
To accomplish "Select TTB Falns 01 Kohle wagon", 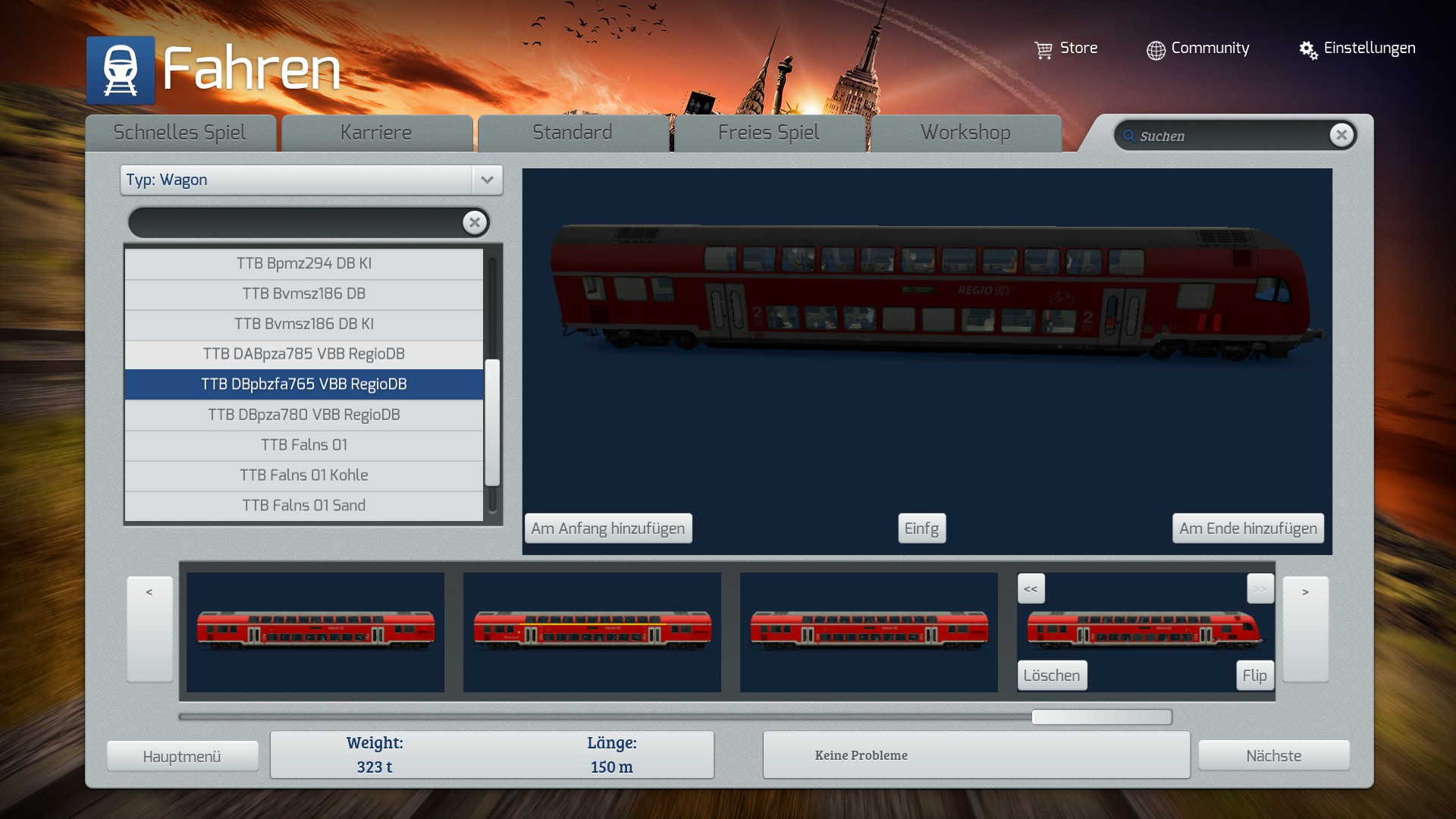I will click(x=303, y=475).
